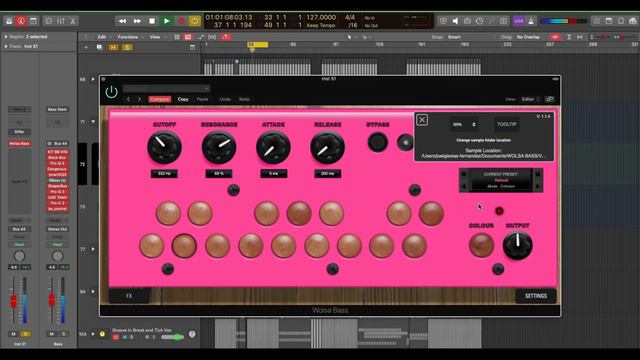Open the Browsers button at the toolbar's right end
640x360 pixels.
(x=633, y=21)
